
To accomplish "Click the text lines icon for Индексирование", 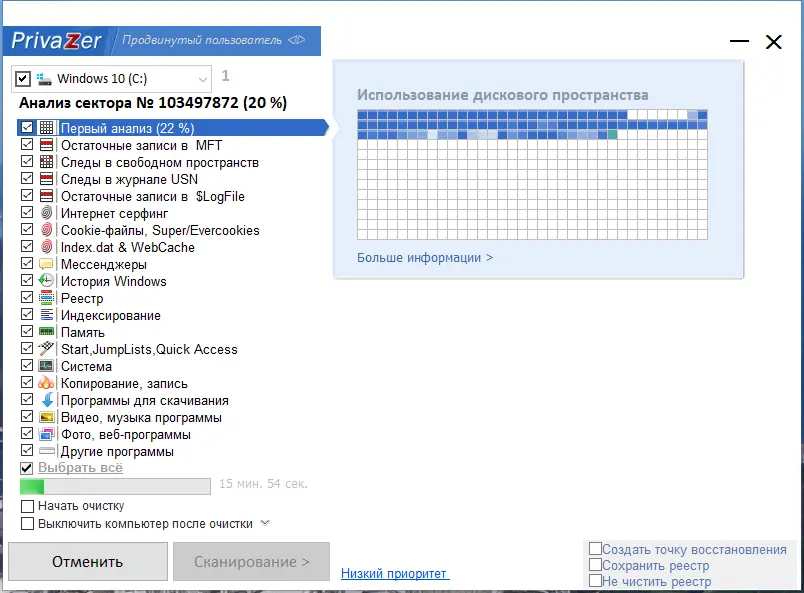I will click(x=46, y=314).
